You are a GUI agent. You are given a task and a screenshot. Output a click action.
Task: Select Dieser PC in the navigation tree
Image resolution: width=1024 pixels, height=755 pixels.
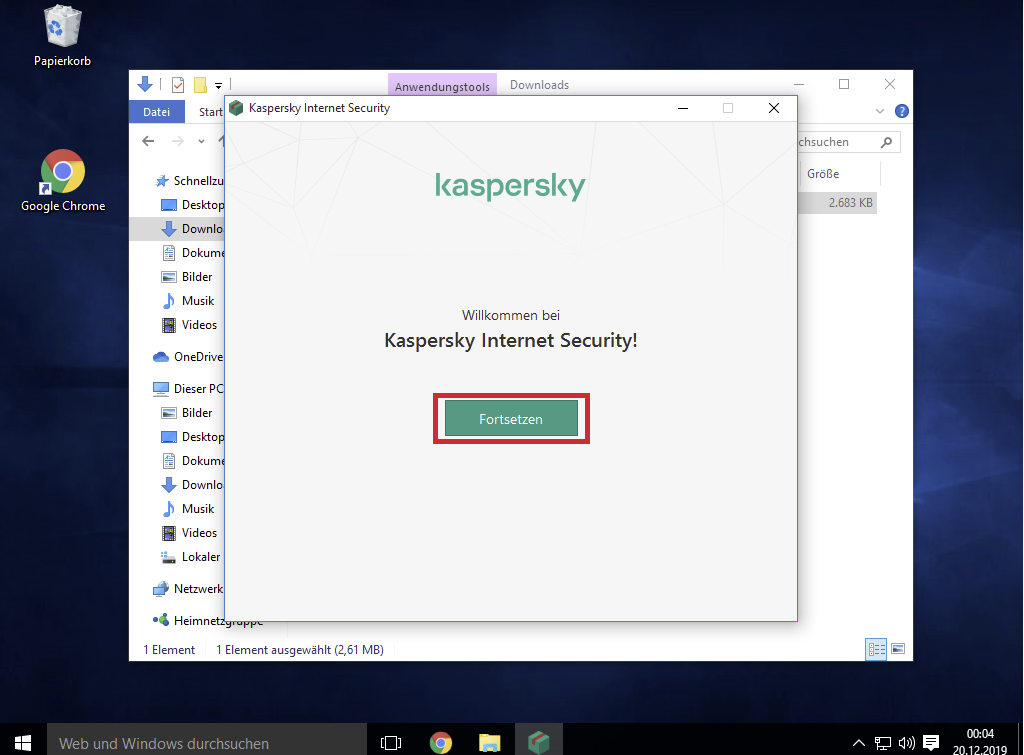(x=188, y=389)
